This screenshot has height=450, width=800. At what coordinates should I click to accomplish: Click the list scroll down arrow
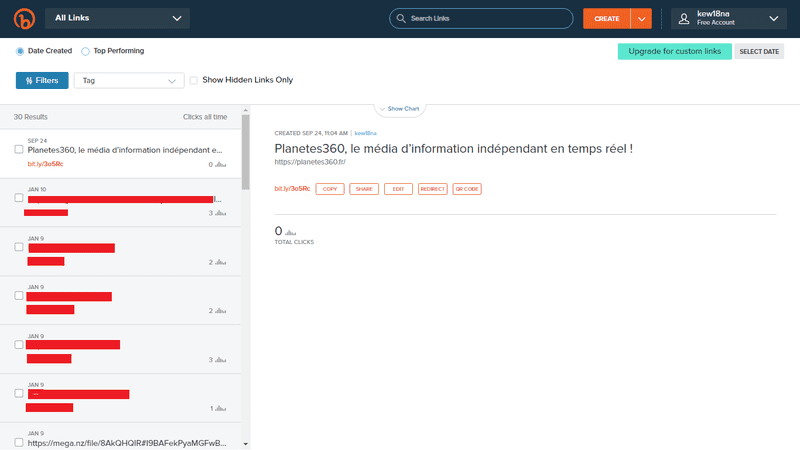tap(245, 444)
